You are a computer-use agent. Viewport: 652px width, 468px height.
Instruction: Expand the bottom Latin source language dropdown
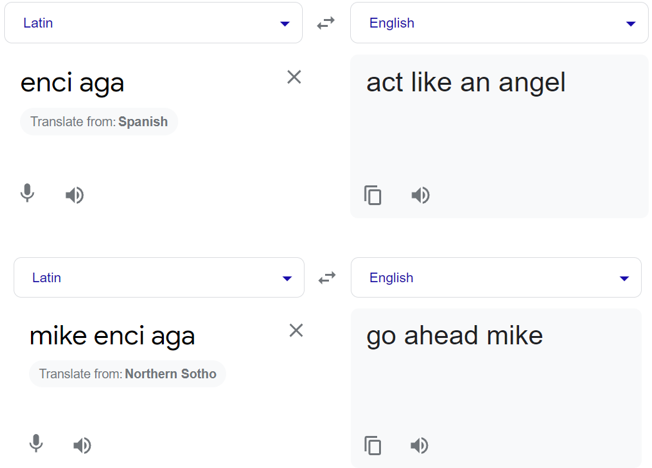tap(159, 277)
